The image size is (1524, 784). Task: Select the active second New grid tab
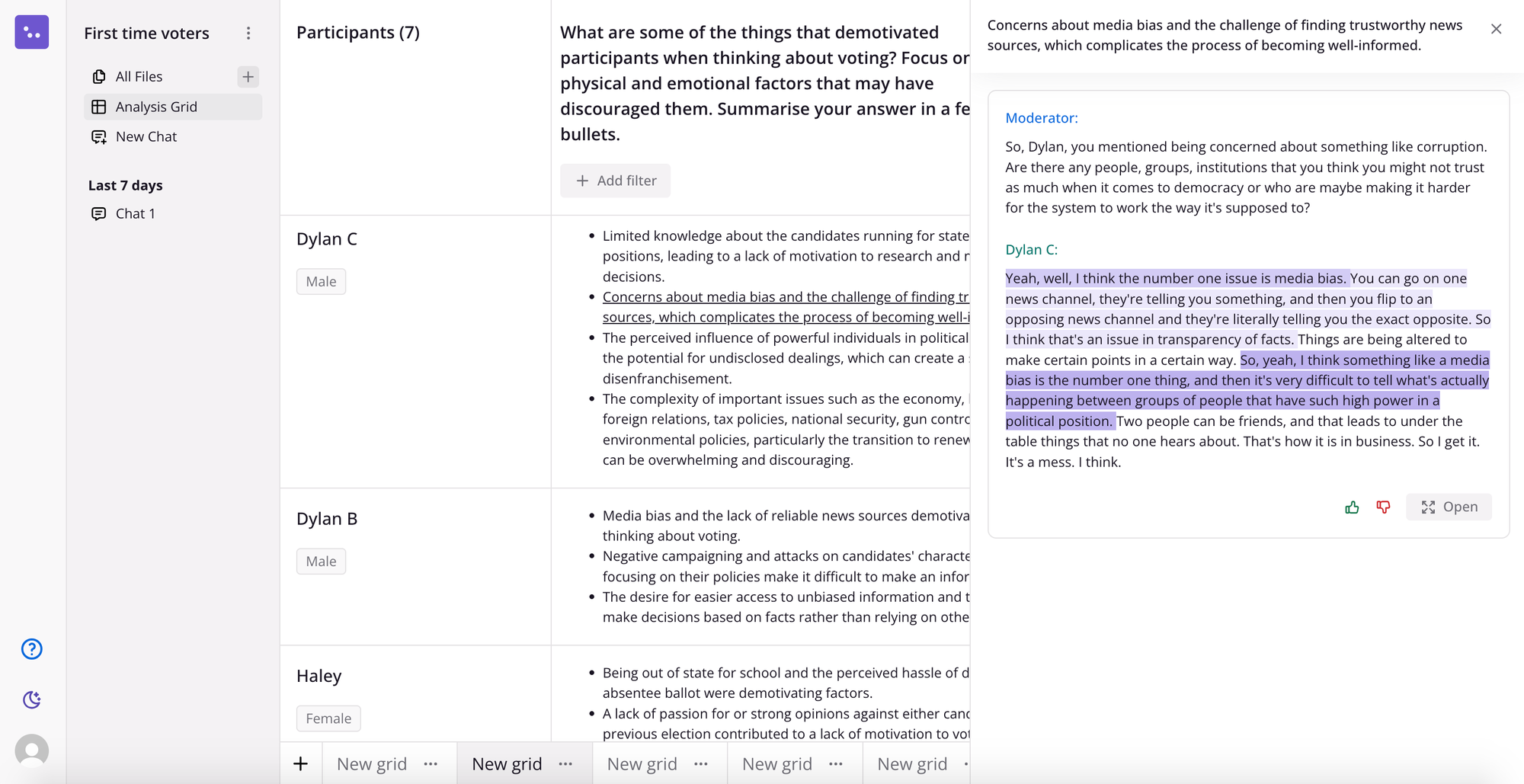pos(507,763)
